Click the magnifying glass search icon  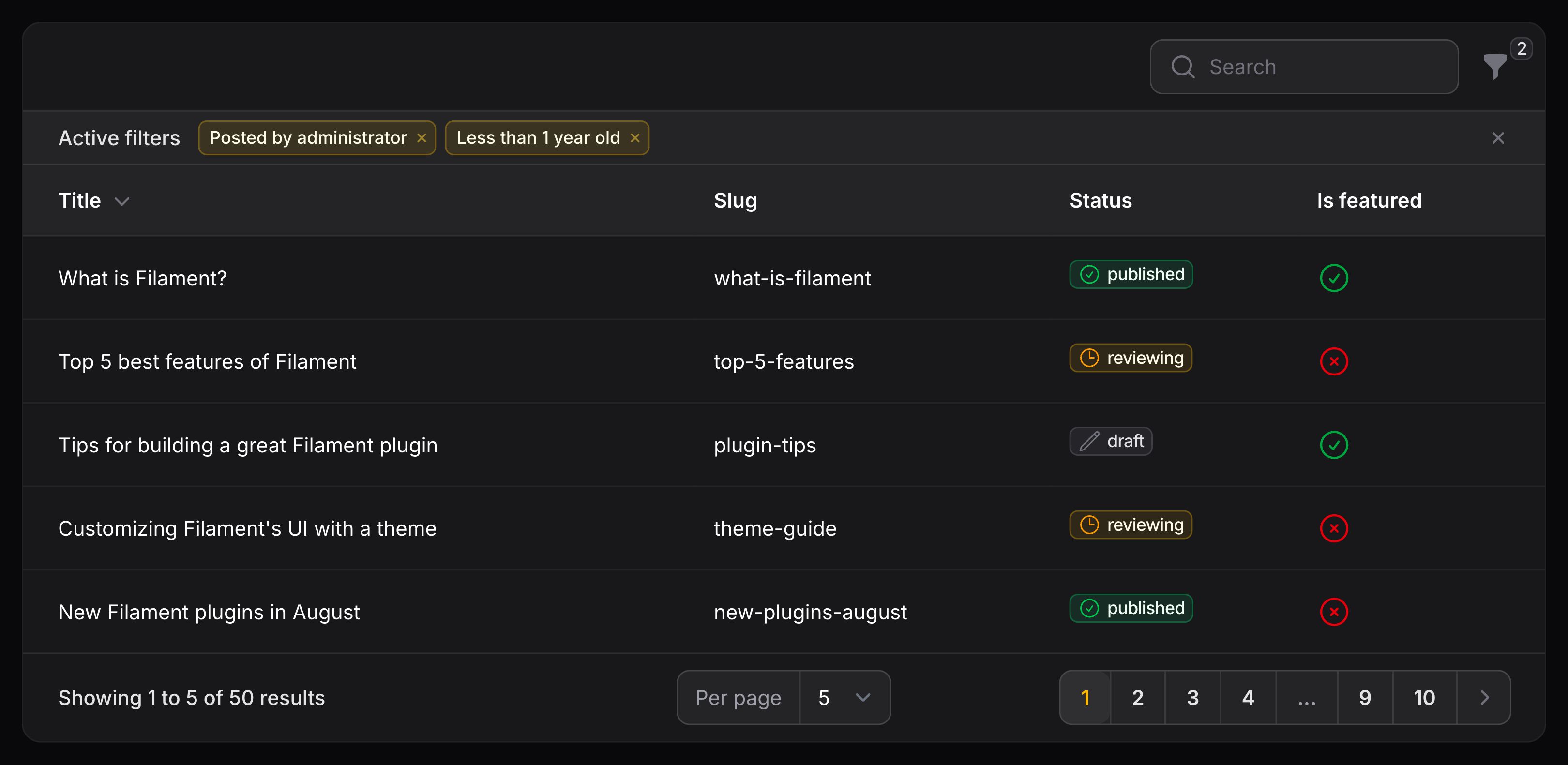[1183, 67]
